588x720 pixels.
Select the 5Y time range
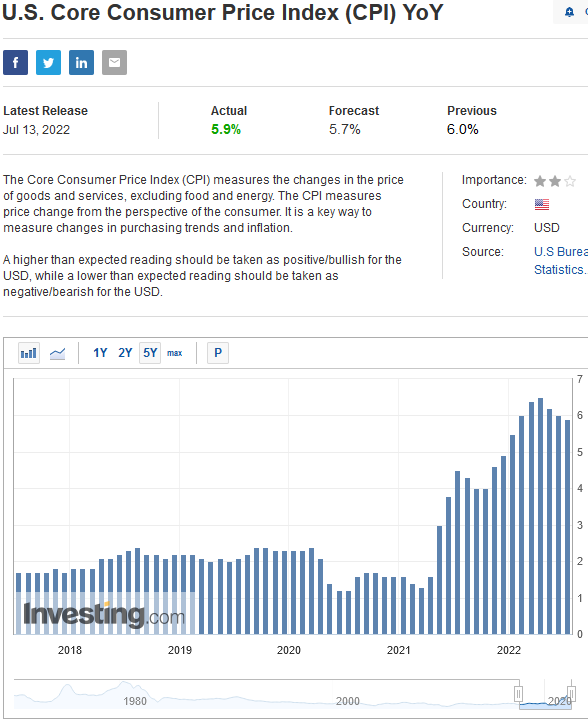point(150,353)
